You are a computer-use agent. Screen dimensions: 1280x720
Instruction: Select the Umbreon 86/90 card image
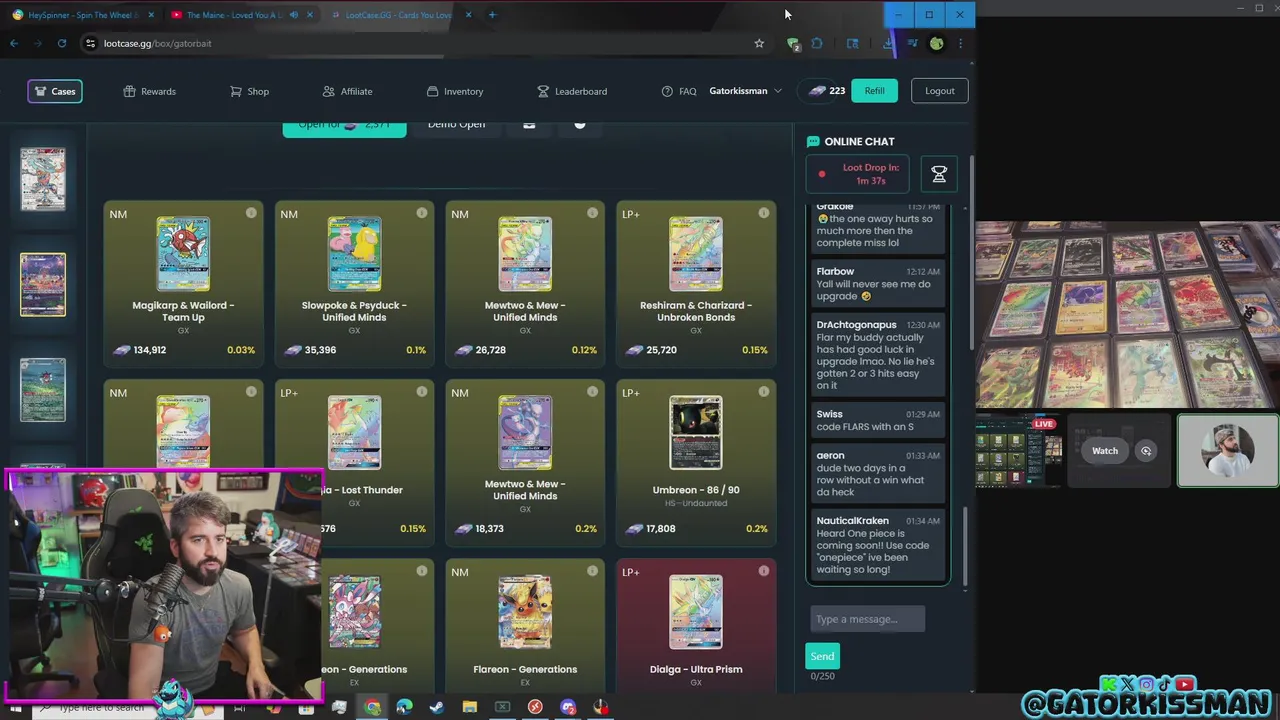(696, 433)
